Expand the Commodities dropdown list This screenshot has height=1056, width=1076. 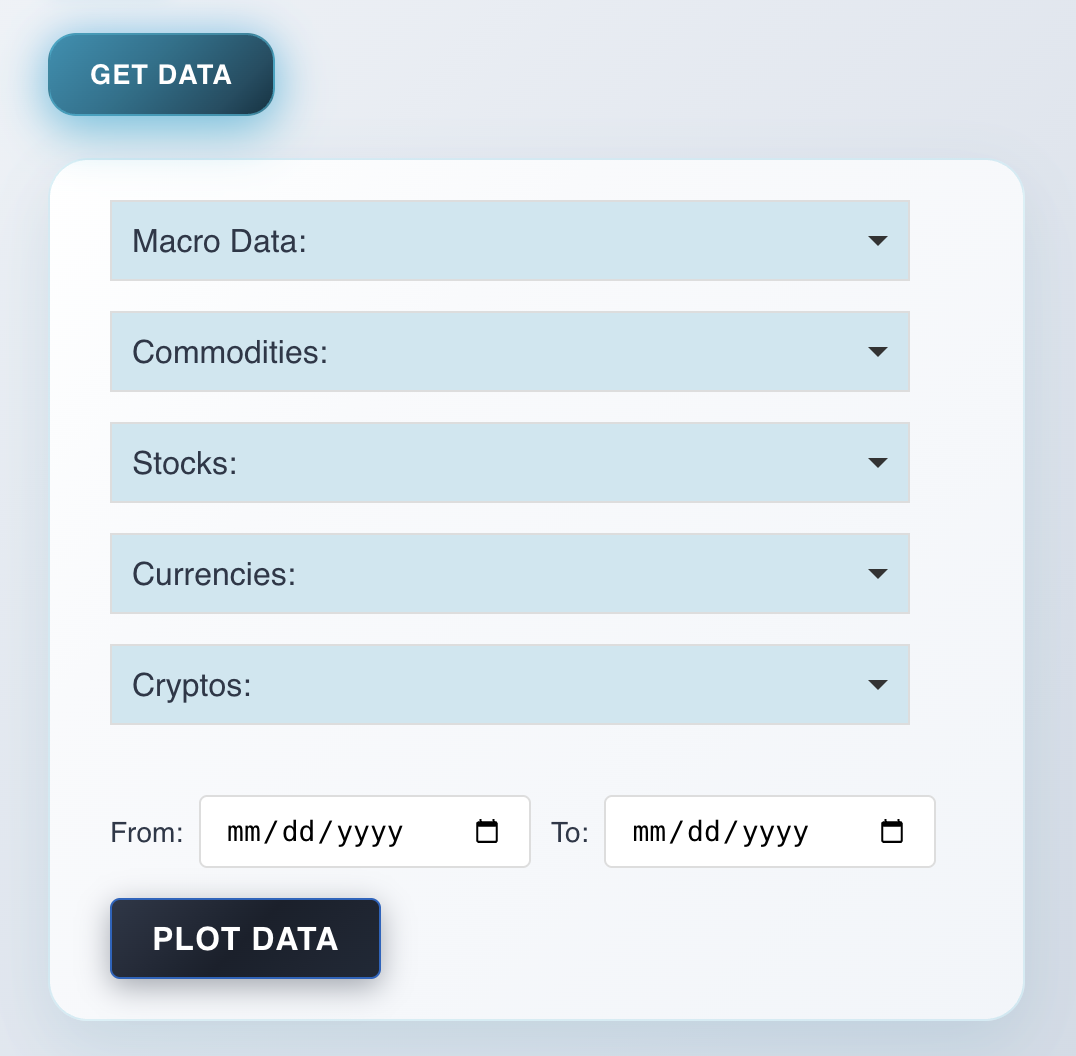click(x=509, y=352)
